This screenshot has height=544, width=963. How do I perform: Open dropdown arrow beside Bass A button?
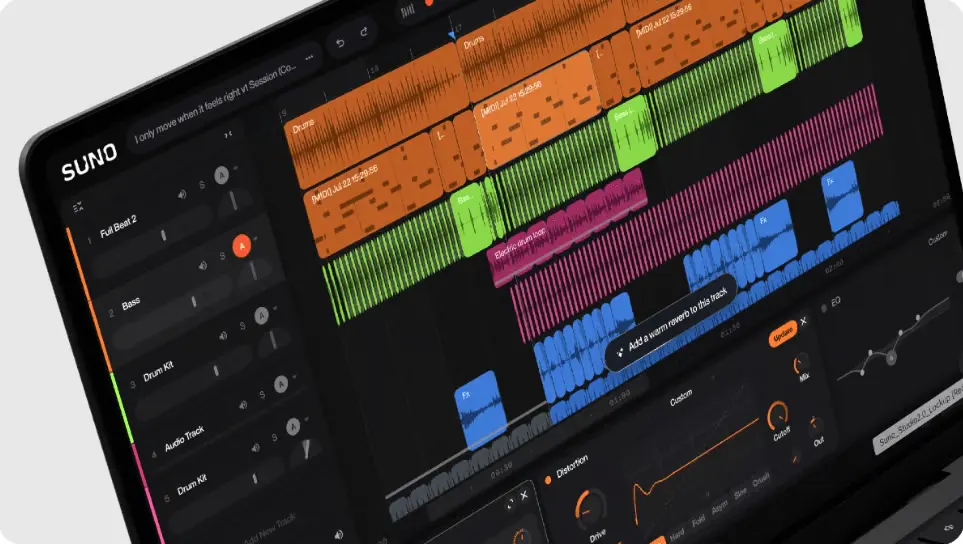point(255,238)
